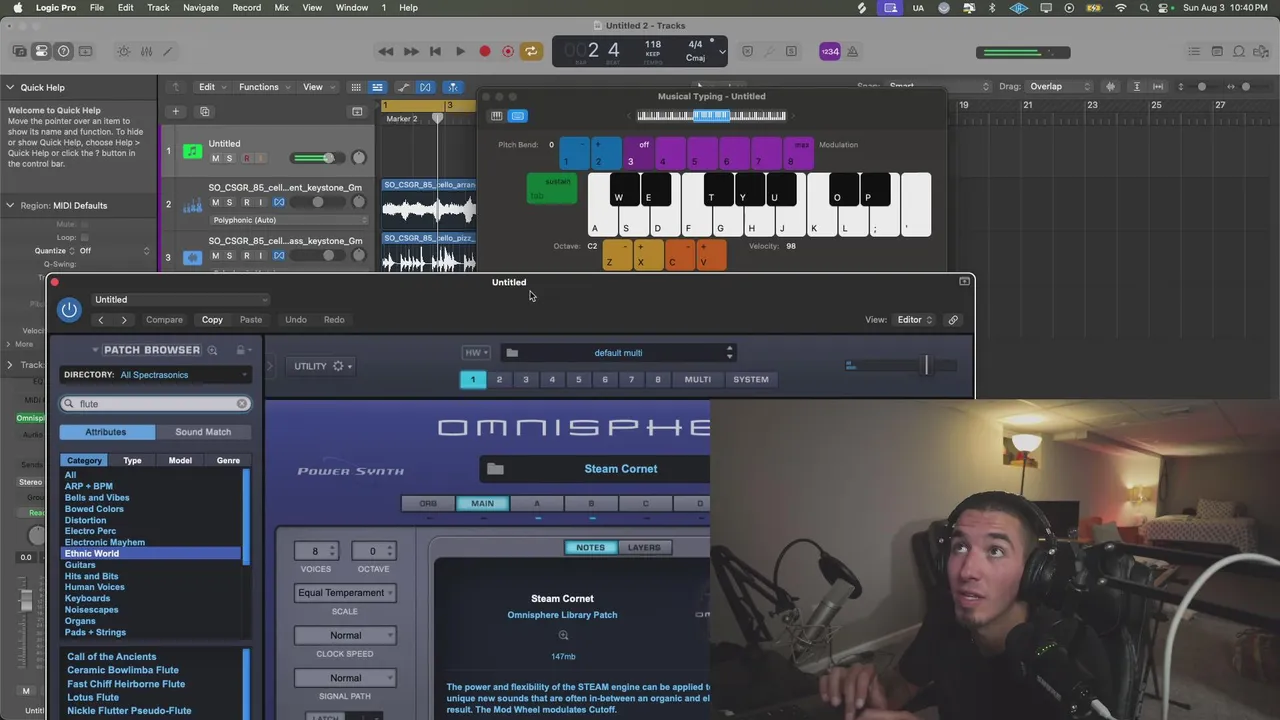The height and width of the screenshot is (720, 1280).
Task: Open the SYSTEM tab in Omnisphere
Action: (x=751, y=380)
